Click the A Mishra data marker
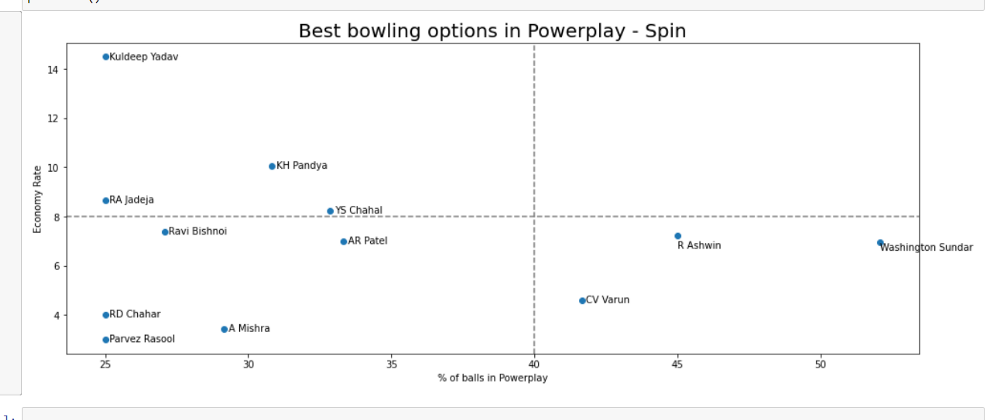This screenshot has width=1000, height=420. tap(224, 329)
